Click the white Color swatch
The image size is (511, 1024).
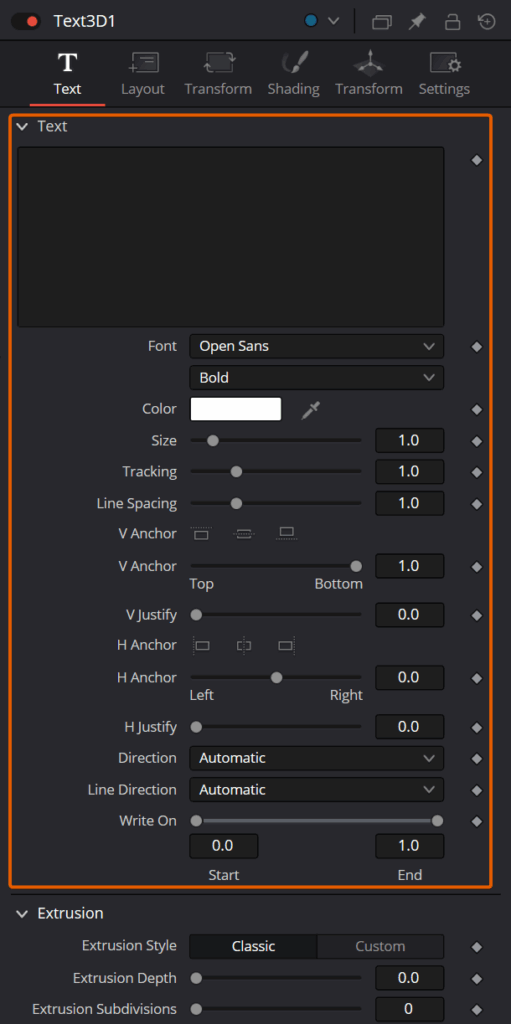(236, 409)
